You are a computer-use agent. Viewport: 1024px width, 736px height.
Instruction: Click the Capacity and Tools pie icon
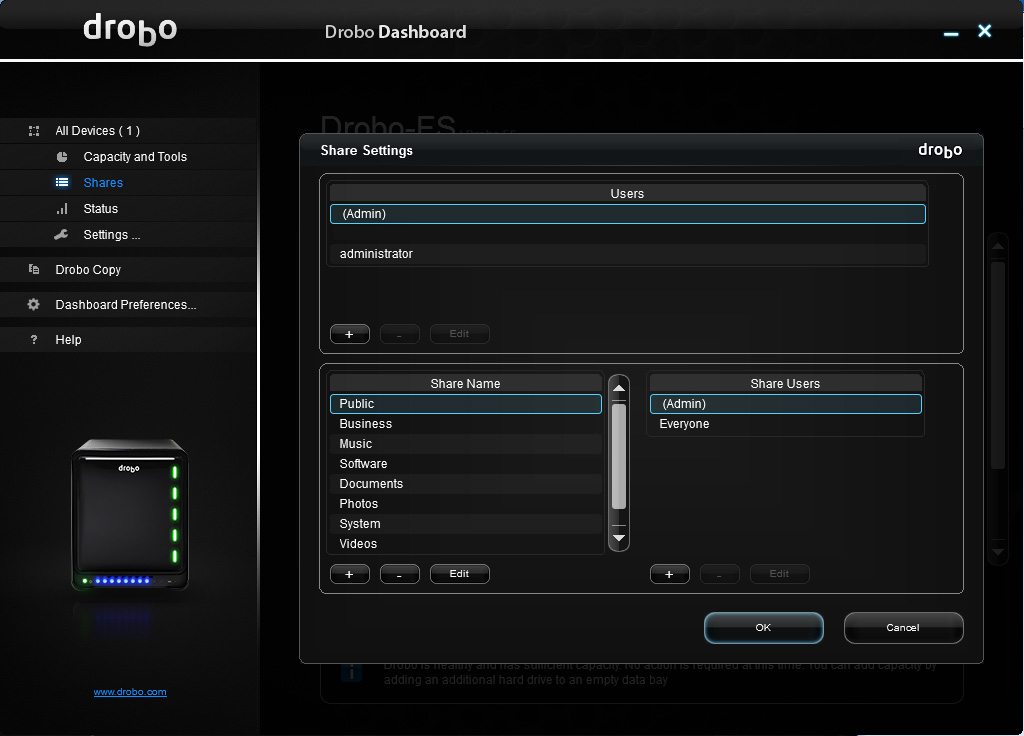pyautogui.click(x=62, y=157)
